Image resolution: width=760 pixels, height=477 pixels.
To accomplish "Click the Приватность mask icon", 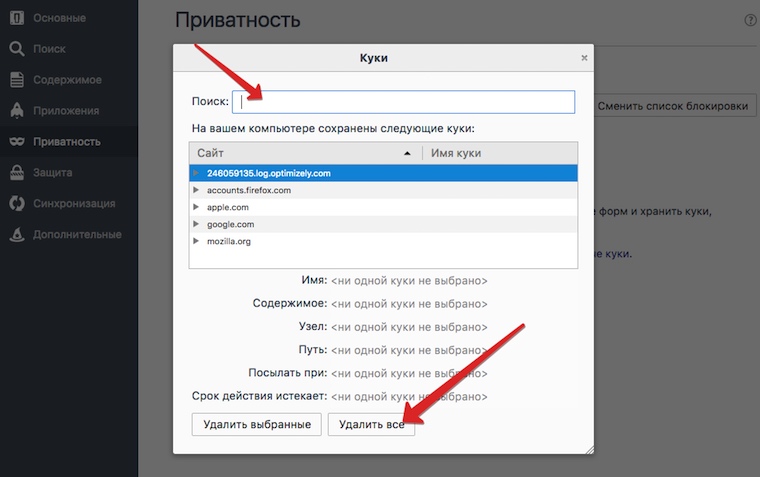I will 17,142.
